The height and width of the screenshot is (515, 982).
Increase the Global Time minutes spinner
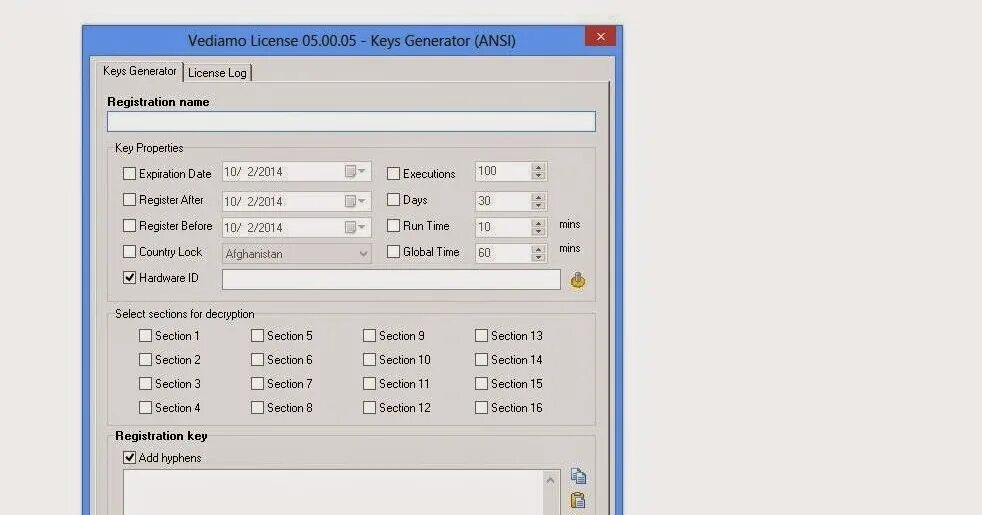[539, 249]
